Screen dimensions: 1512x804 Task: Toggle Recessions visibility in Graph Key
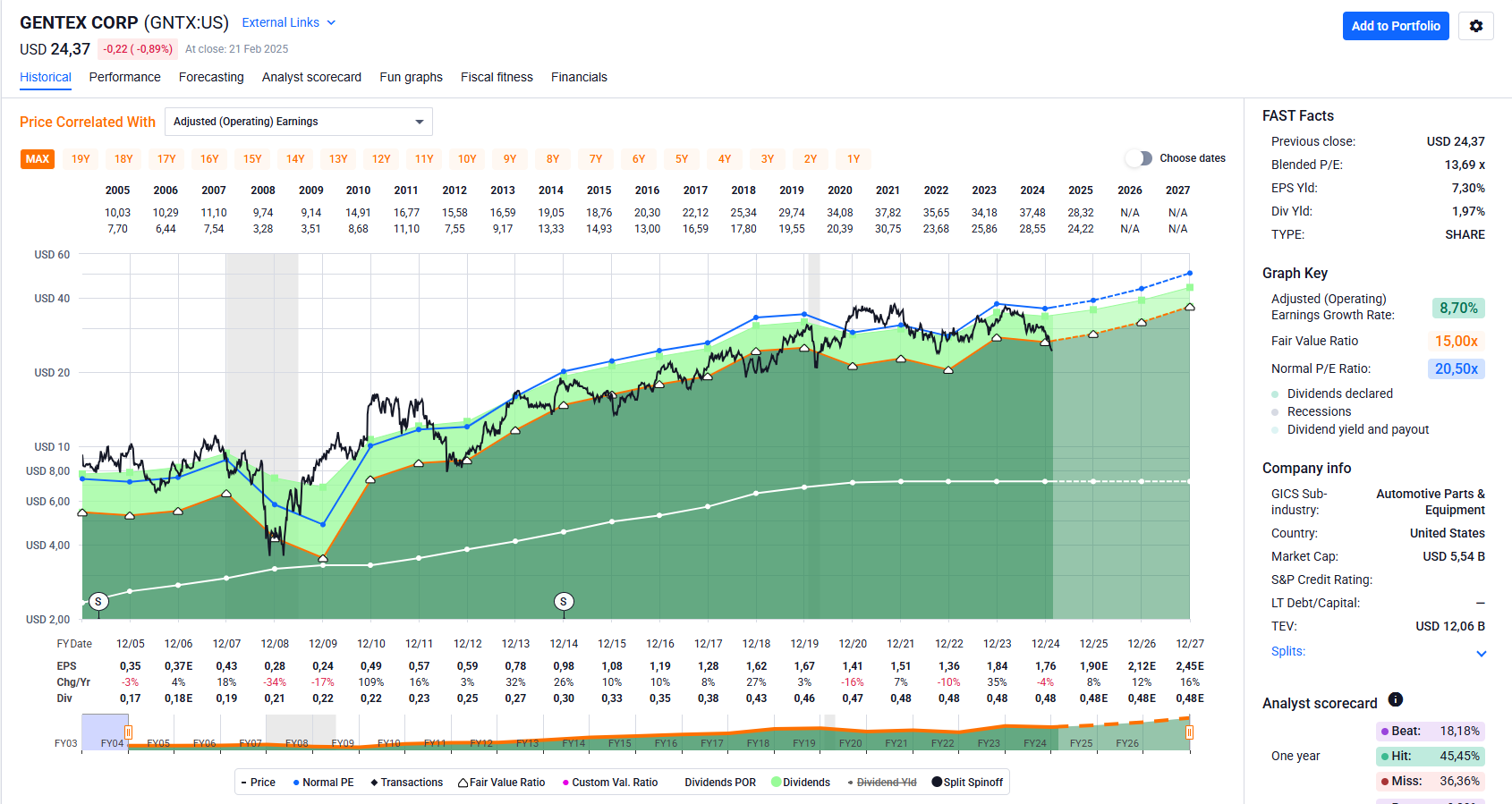coord(1275,412)
